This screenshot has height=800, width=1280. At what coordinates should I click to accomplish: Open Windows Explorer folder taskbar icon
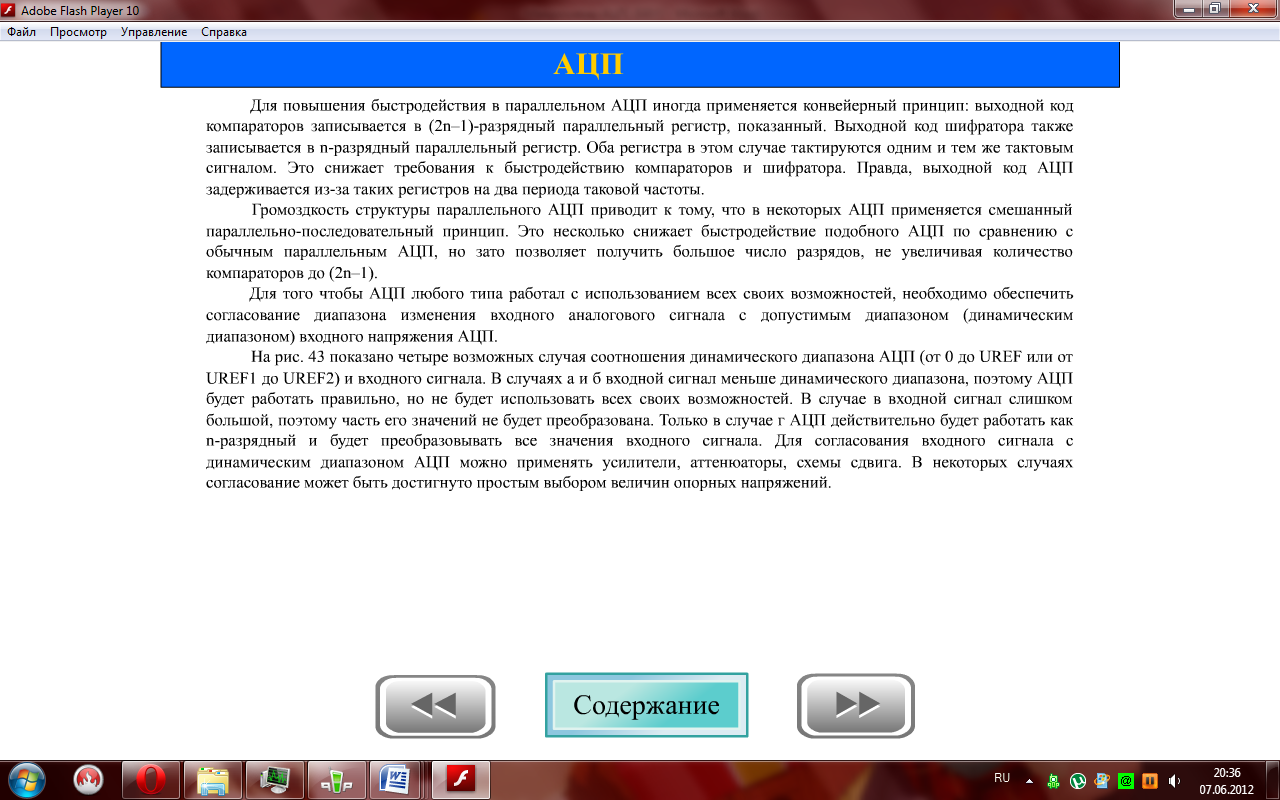tap(213, 779)
